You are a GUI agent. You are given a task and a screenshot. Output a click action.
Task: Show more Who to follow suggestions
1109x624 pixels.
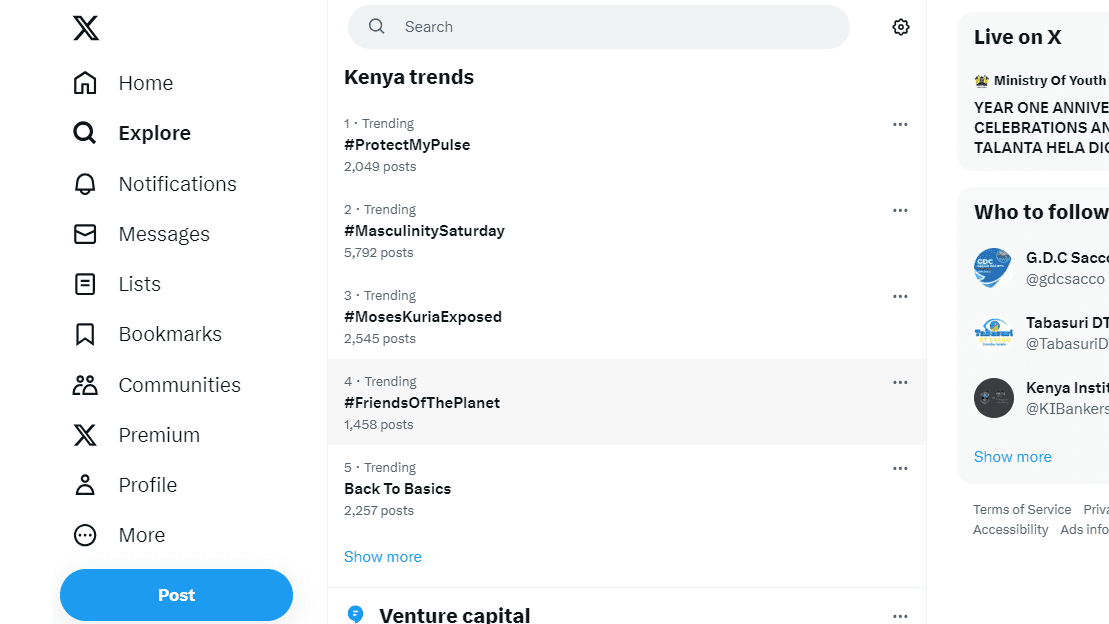(x=1012, y=457)
